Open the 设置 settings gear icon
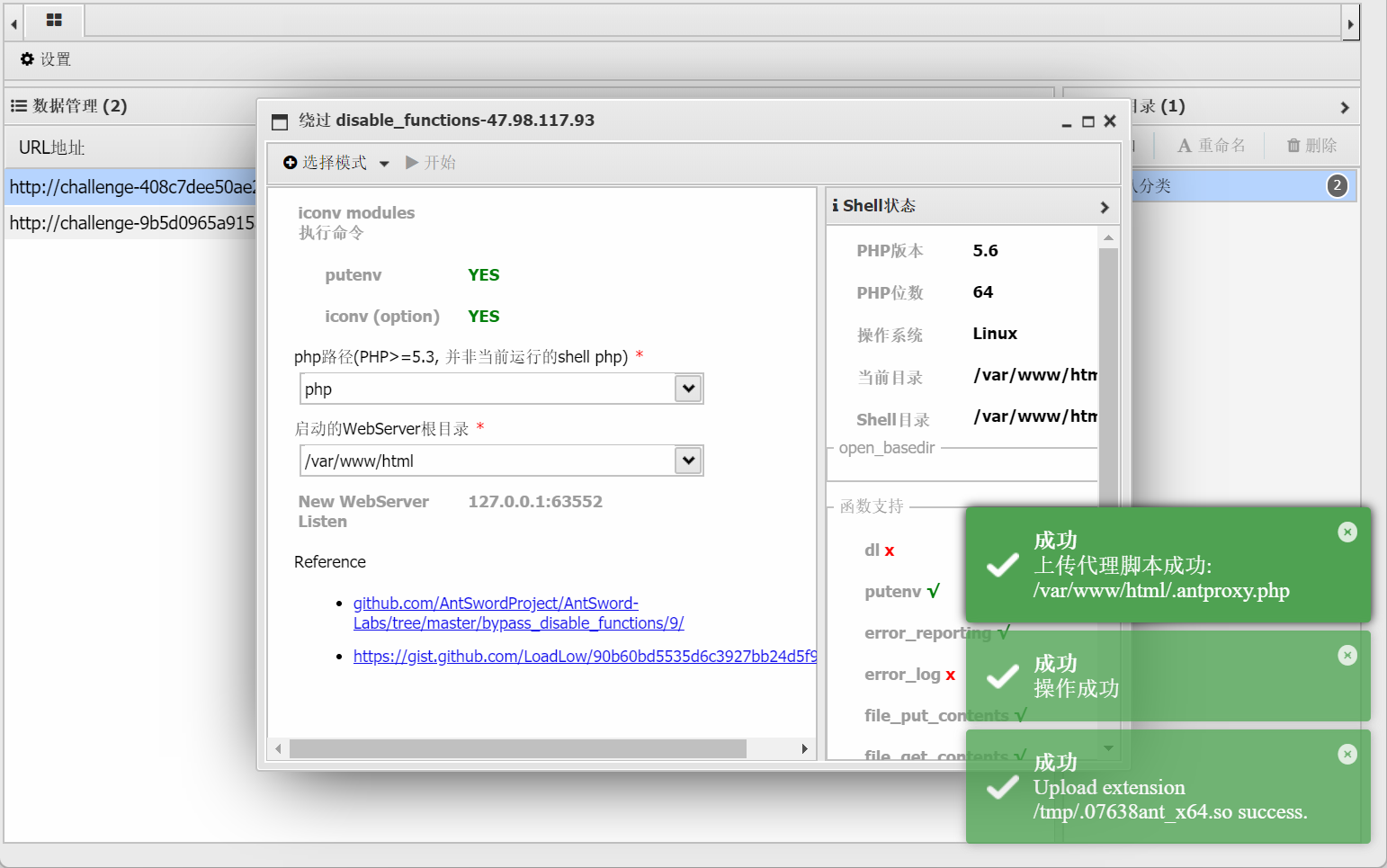The height and width of the screenshot is (868, 1387). [26, 59]
